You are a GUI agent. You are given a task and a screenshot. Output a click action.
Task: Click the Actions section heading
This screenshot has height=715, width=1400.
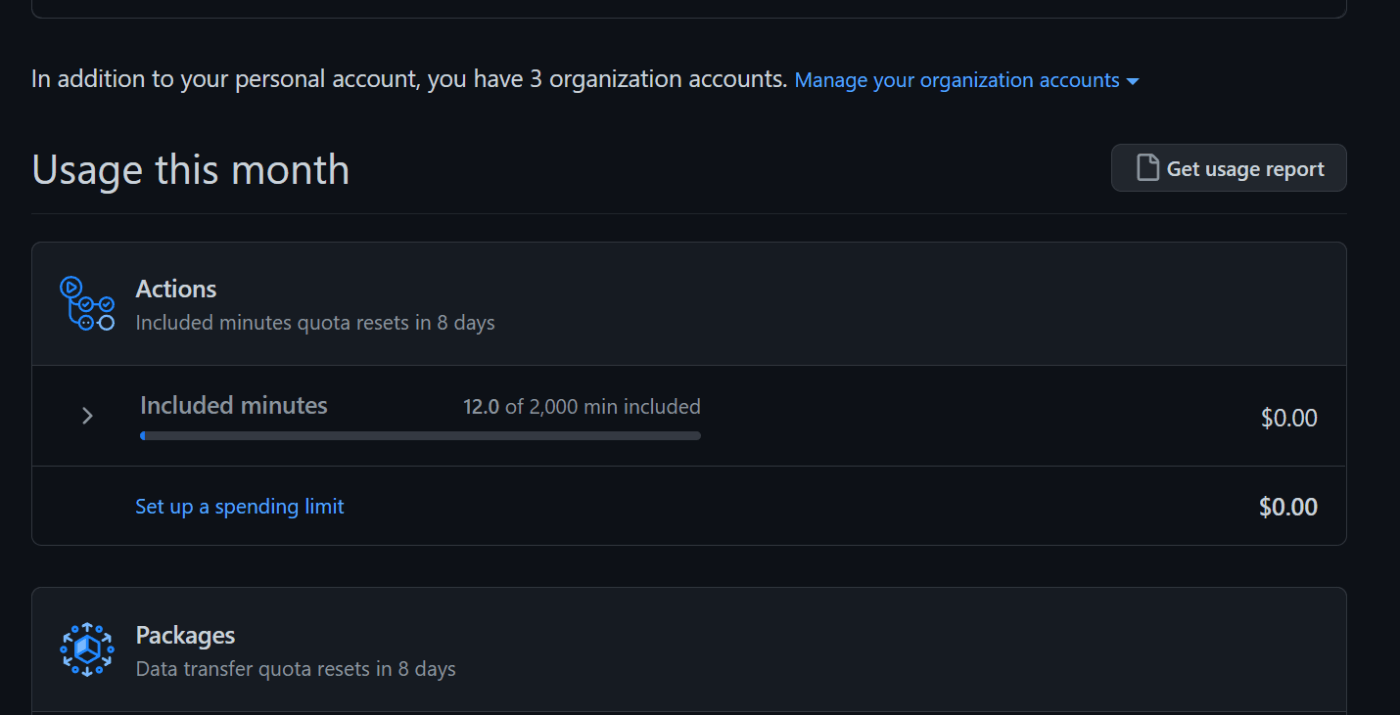pos(176,289)
